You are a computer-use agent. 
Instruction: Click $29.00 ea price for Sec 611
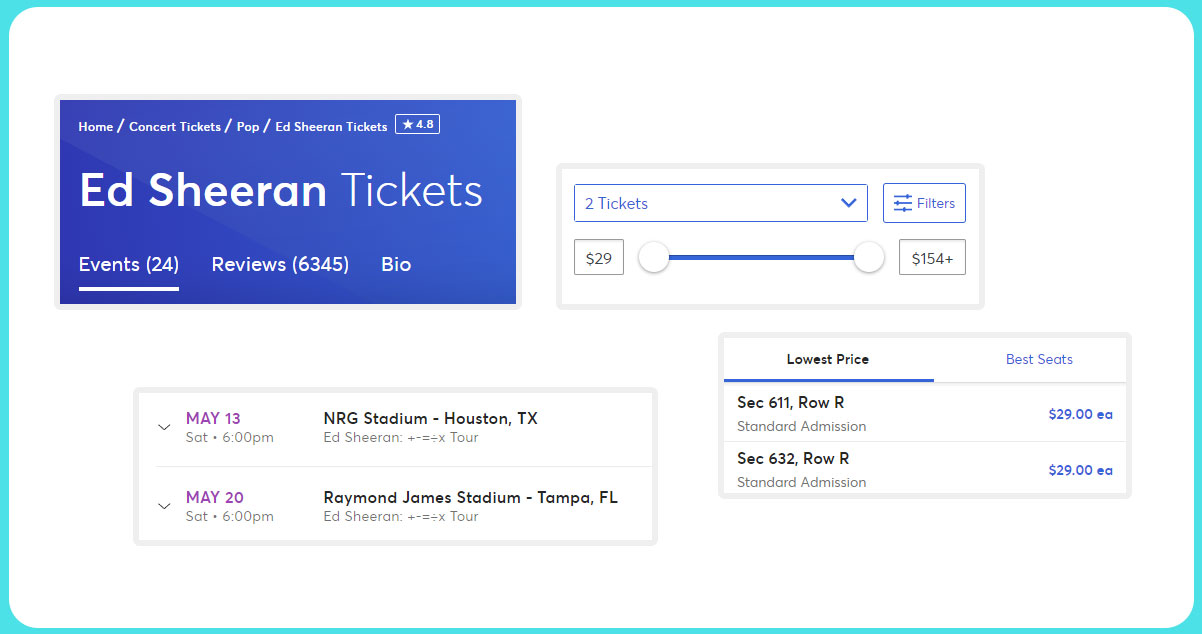pos(1080,414)
